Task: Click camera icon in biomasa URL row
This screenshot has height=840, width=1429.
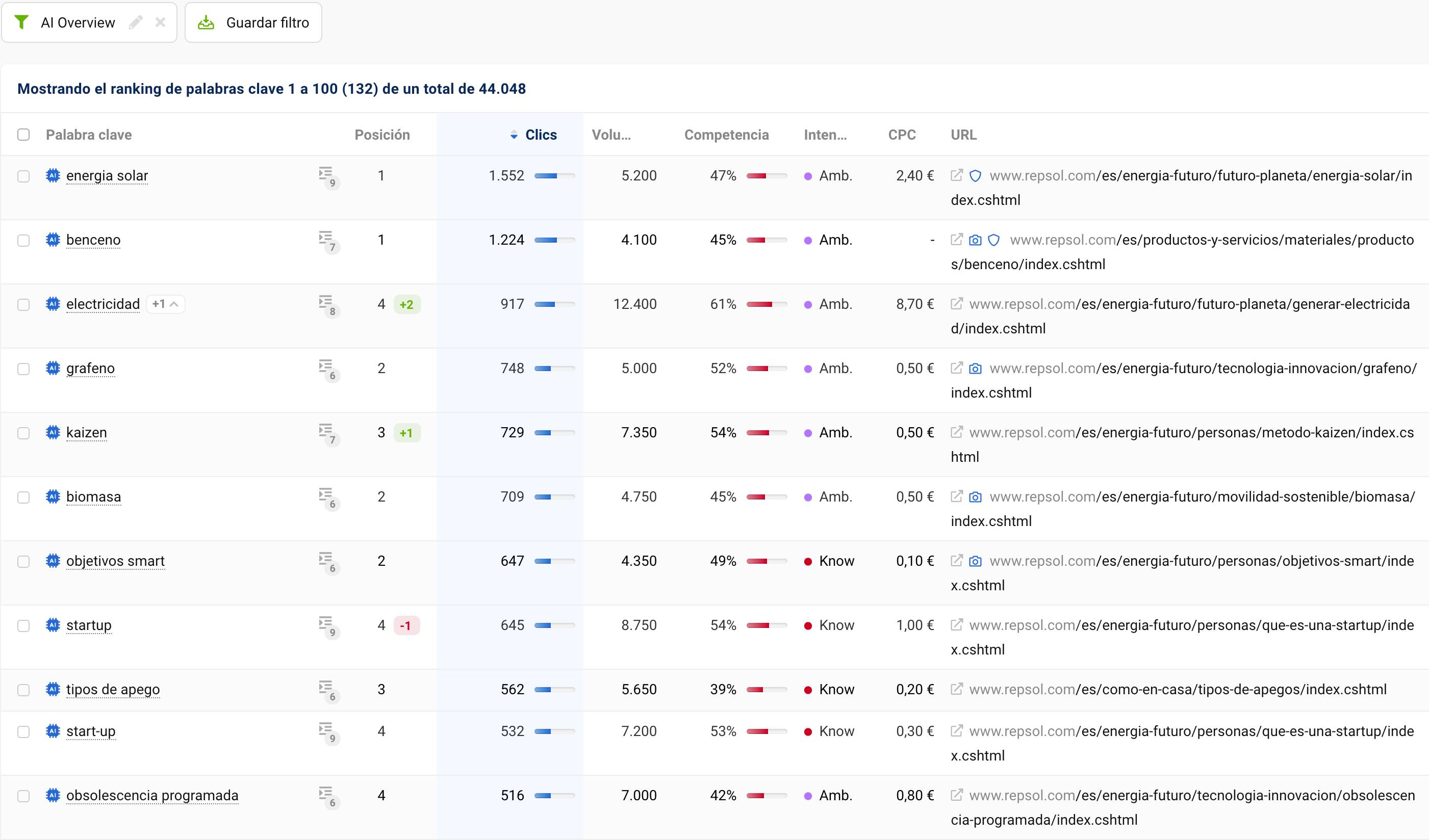Action: 975,497
